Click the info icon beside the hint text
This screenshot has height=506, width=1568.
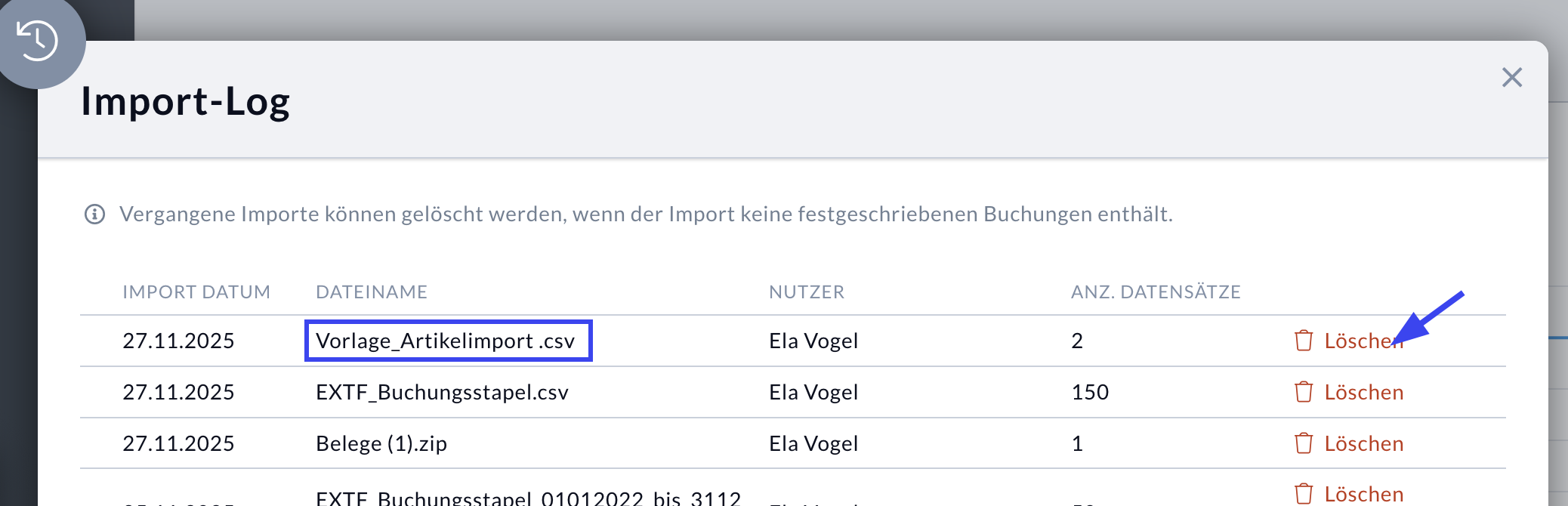click(94, 214)
